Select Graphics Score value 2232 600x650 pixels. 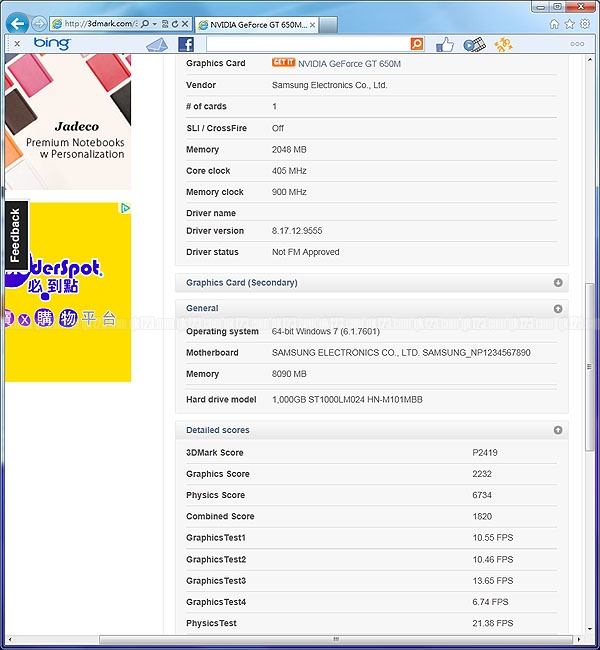coord(482,474)
